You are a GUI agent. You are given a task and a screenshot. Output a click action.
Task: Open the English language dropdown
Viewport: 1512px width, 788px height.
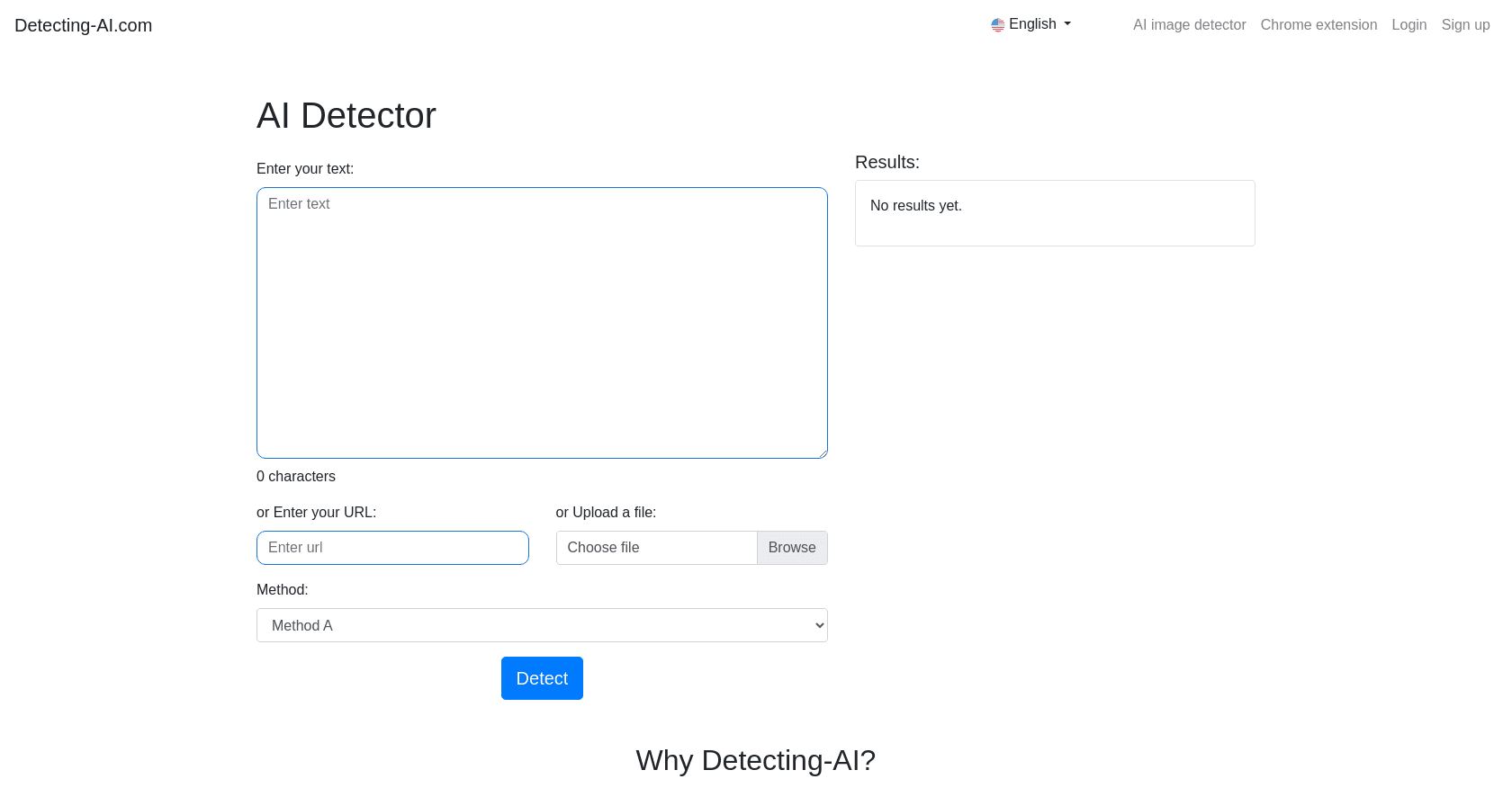click(x=1030, y=23)
